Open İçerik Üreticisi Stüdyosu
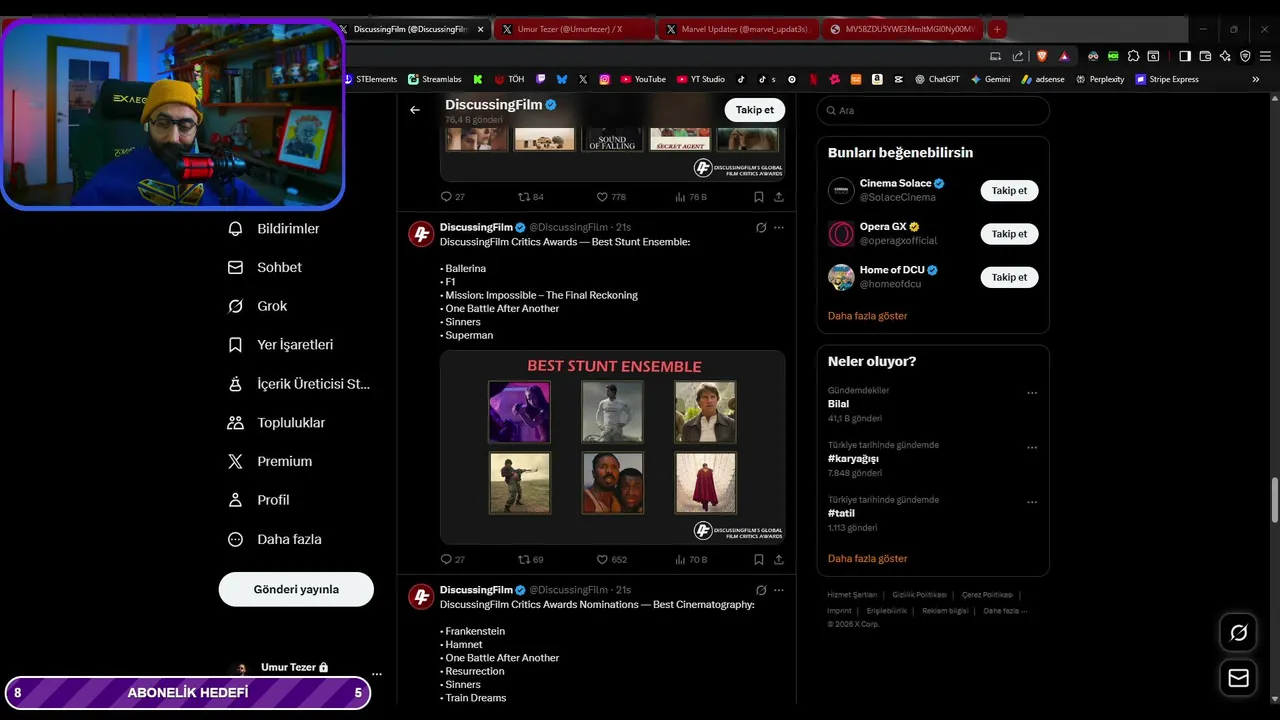 [x=299, y=384]
